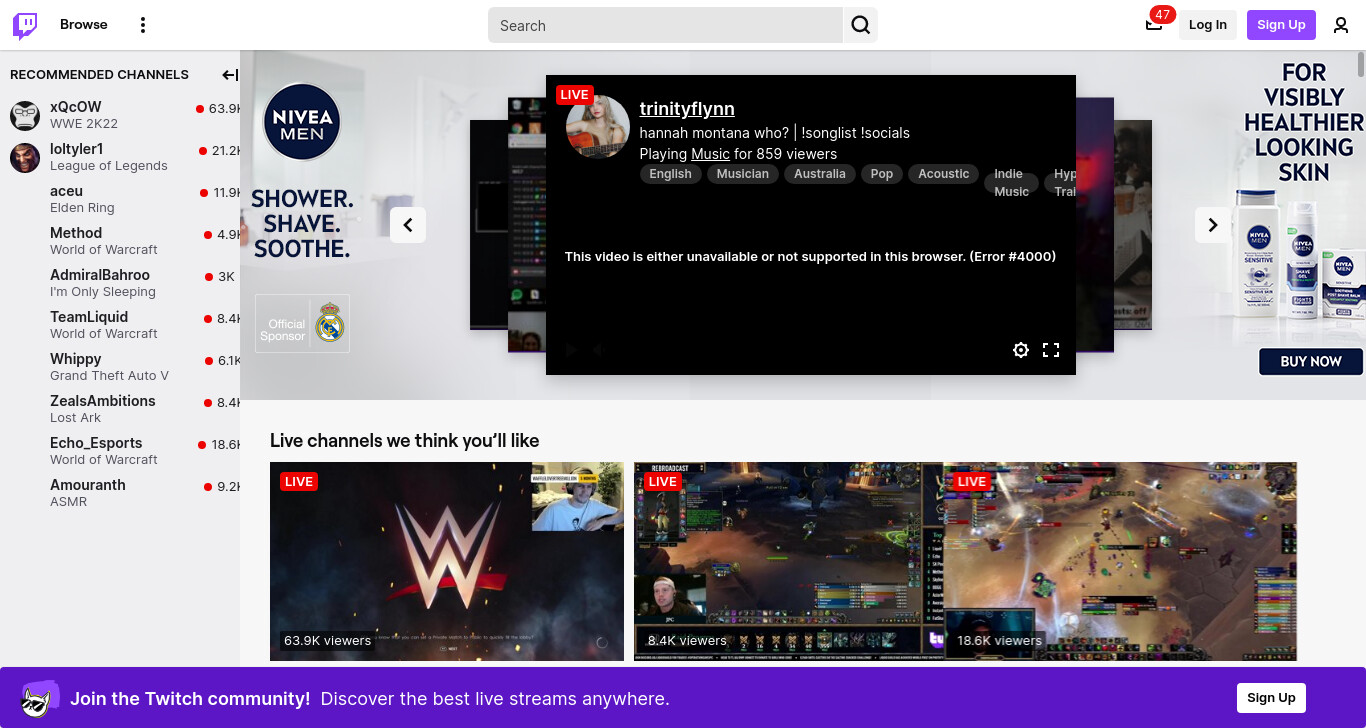Click the World of Warcraft label under Method
The width and height of the screenshot is (1366, 728).
point(104,250)
